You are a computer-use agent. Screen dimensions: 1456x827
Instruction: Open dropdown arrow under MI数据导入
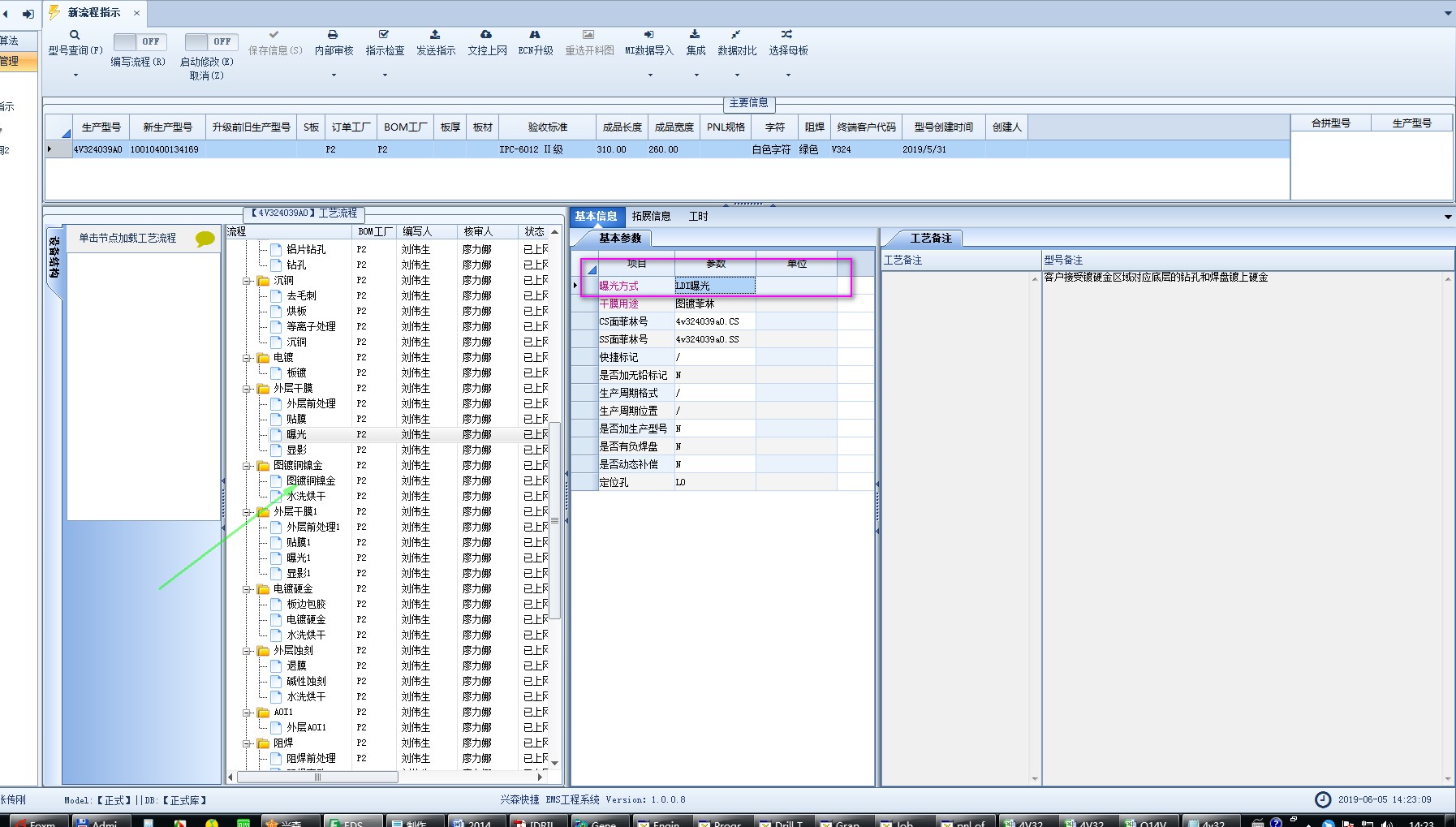point(650,75)
